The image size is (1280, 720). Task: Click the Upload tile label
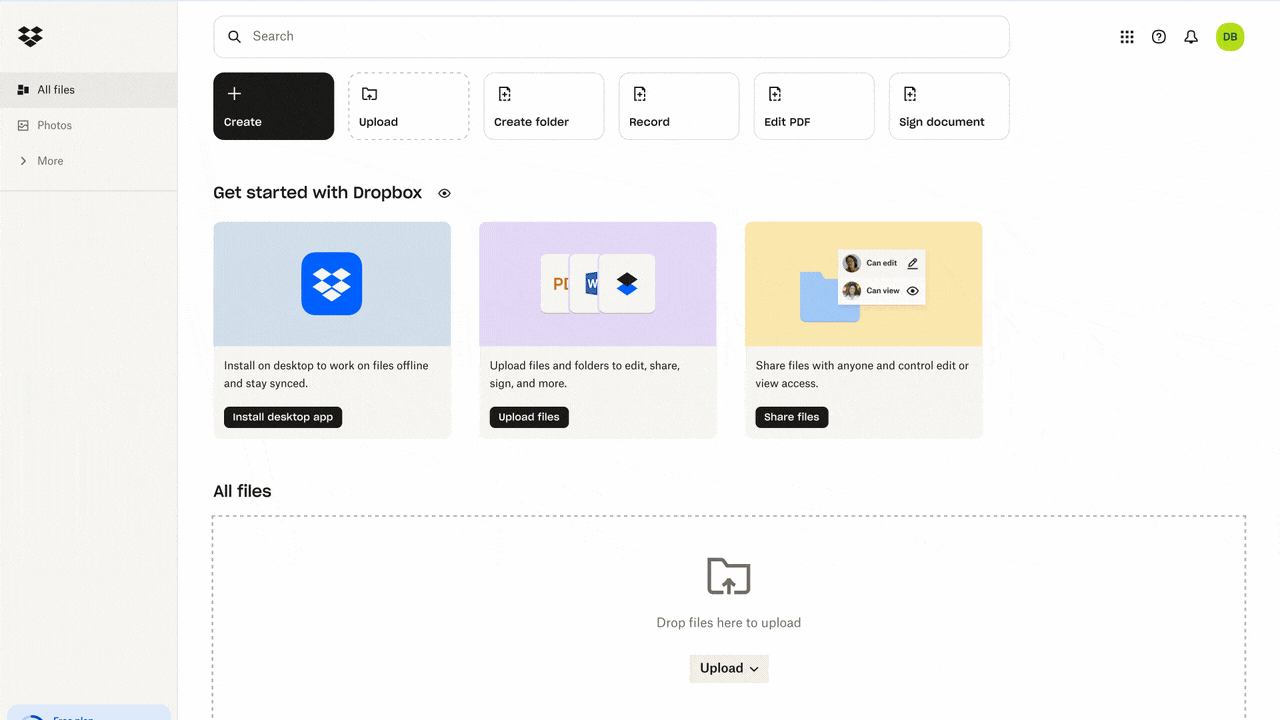tap(378, 122)
